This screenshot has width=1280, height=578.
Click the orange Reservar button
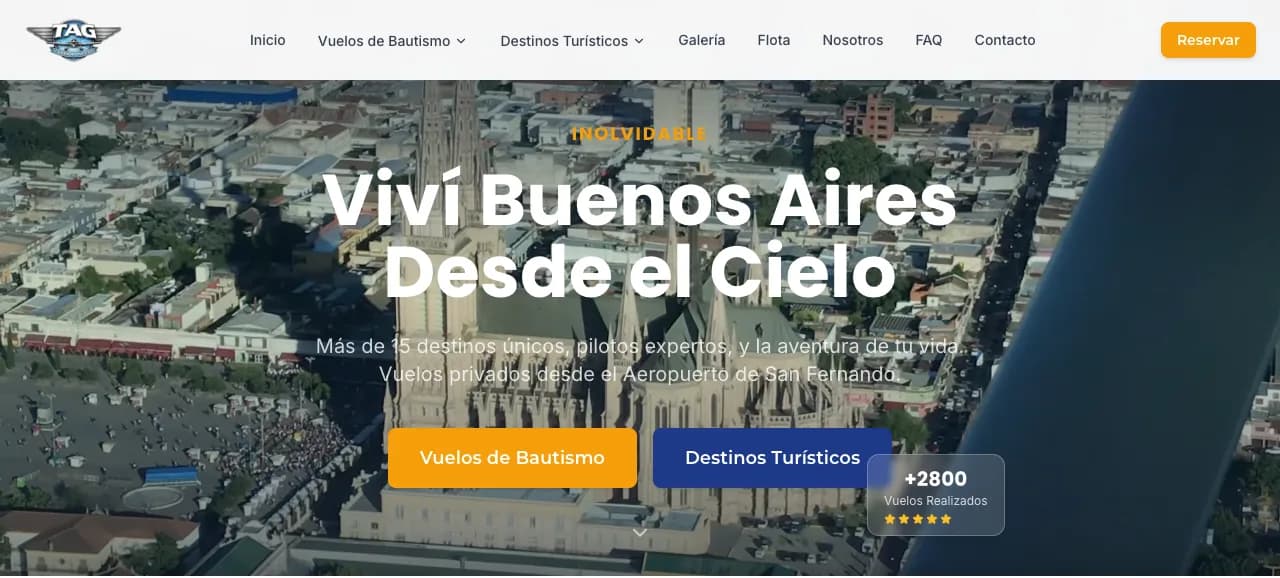pos(1208,40)
